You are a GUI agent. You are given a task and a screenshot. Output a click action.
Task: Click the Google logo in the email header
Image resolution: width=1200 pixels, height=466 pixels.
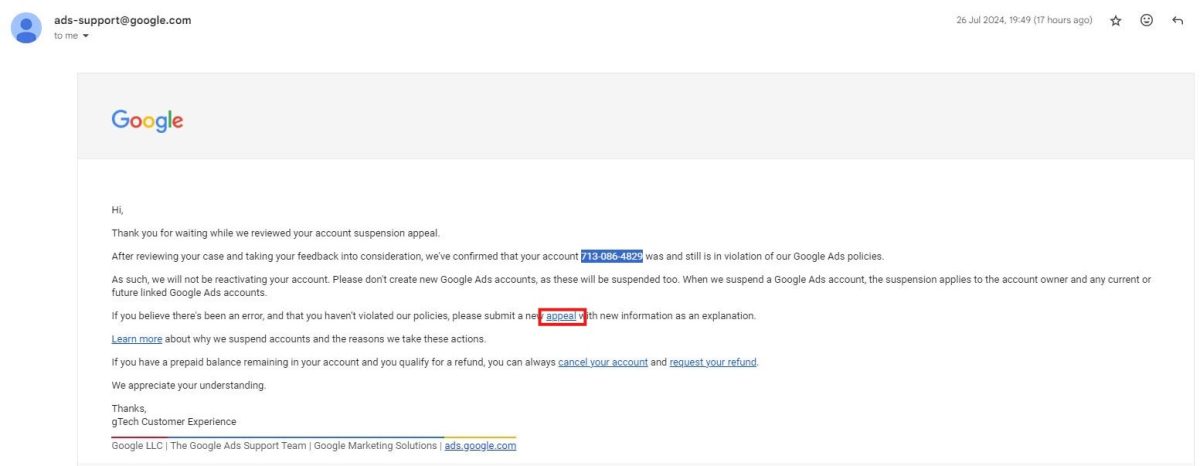pos(147,121)
